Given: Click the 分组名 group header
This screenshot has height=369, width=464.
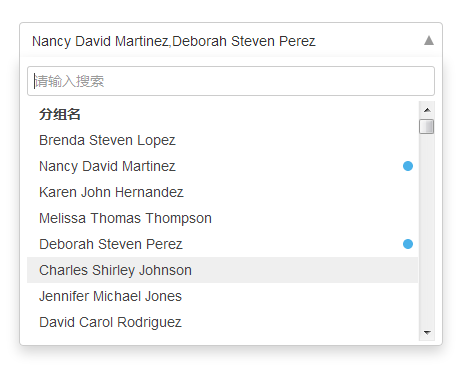Looking at the screenshot, I should click(x=60, y=114).
